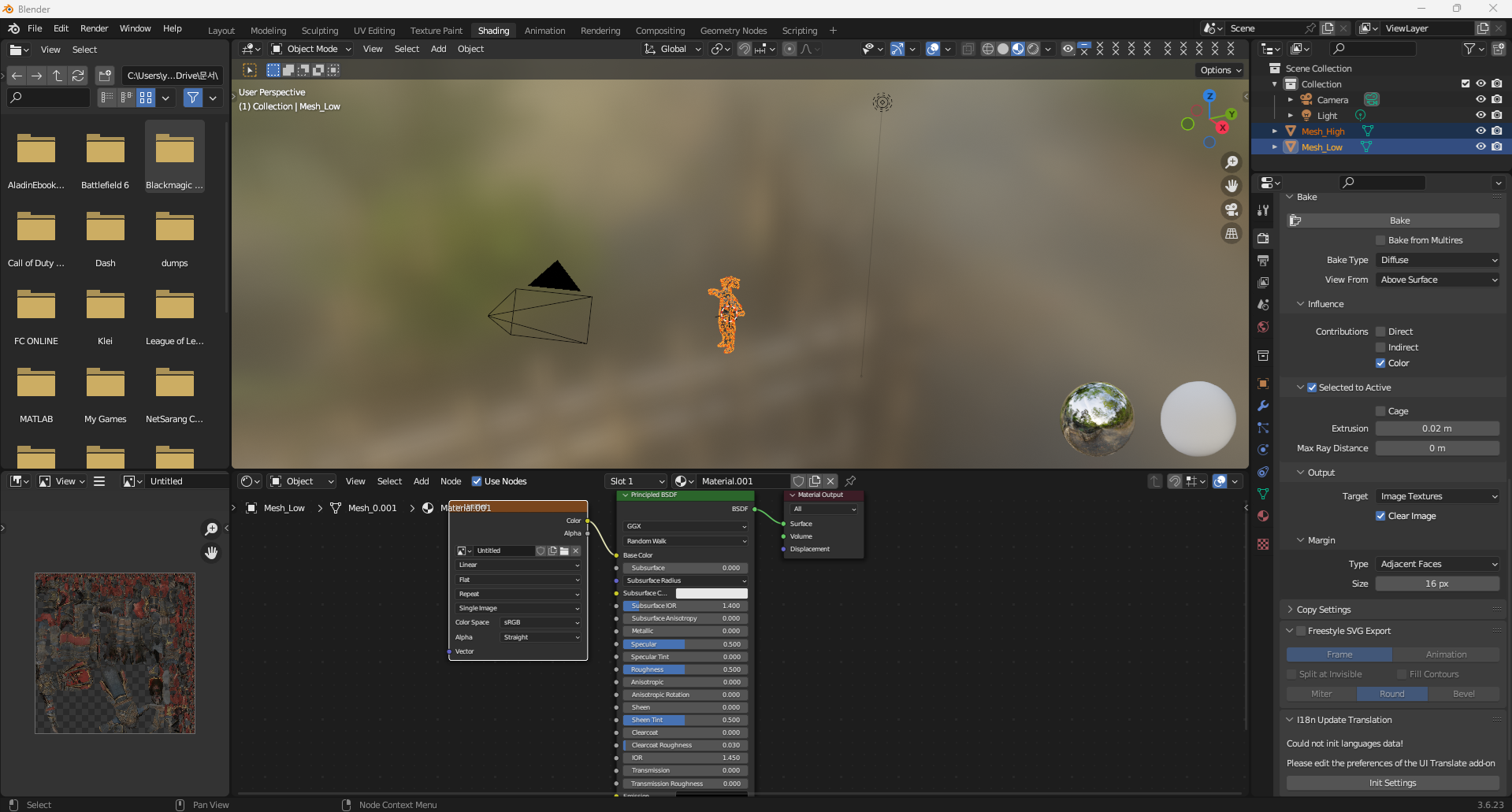Refresh the file browser list
This screenshot has width=1512, height=812.
pos(78,76)
